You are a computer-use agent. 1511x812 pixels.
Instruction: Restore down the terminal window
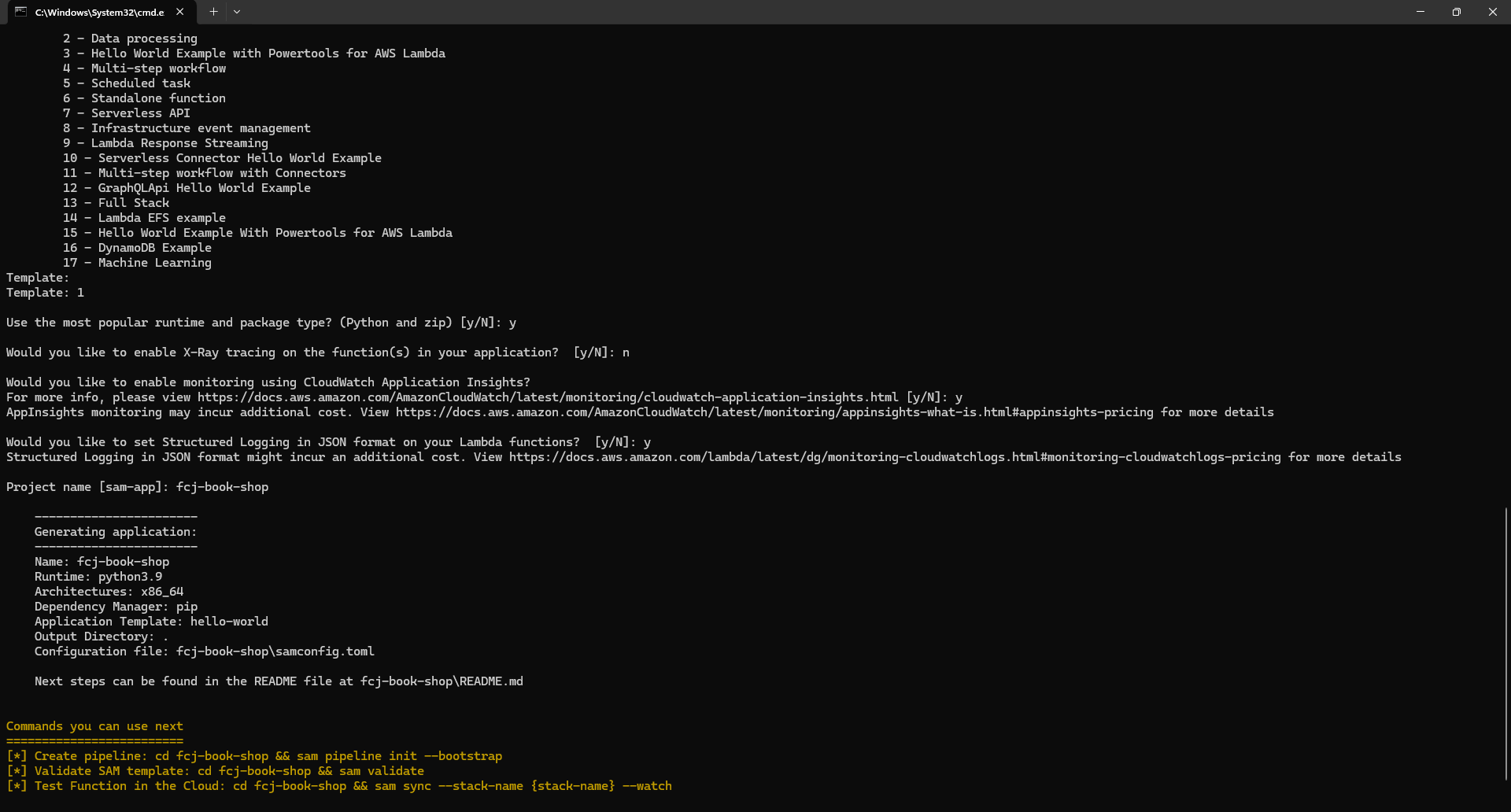1457,12
